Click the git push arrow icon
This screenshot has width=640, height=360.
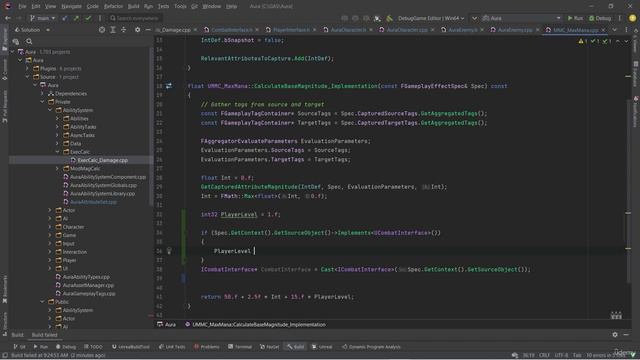coord(76,18)
